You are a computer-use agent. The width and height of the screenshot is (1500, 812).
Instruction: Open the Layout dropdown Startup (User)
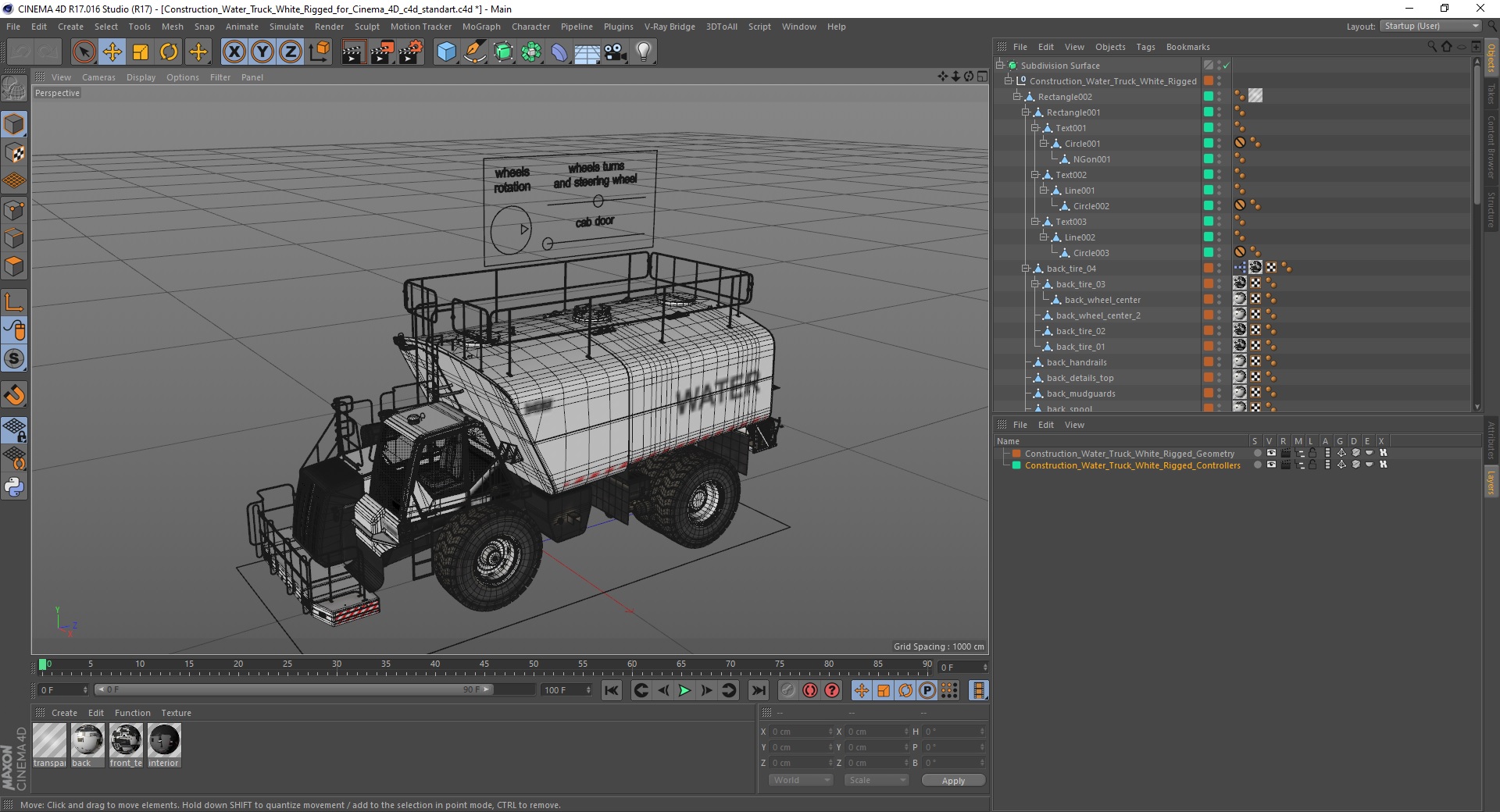[x=1430, y=26]
